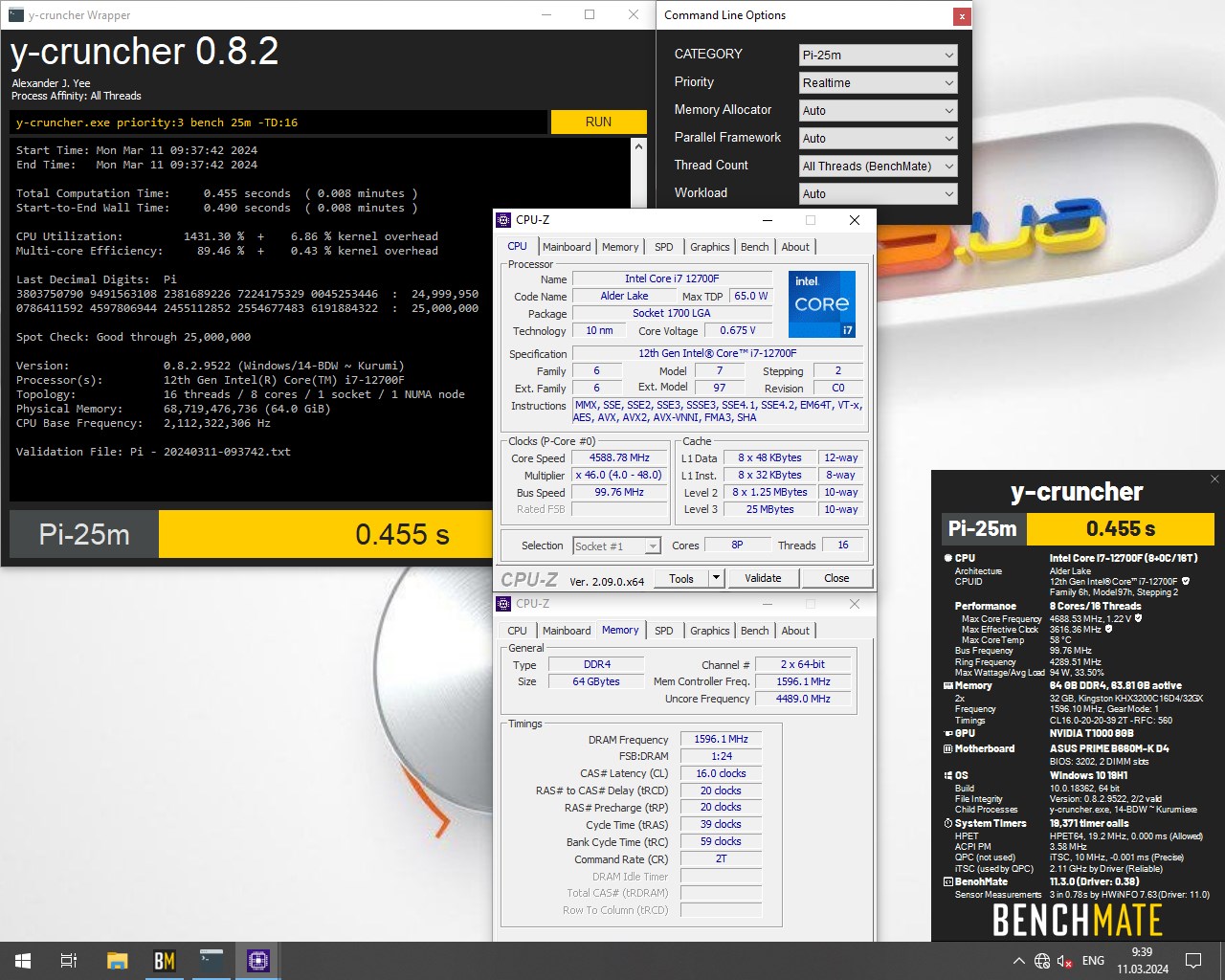Screen dimensions: 1225x980
Task: Click the muted volume tray icon
Action: (x=1065, y=961)
